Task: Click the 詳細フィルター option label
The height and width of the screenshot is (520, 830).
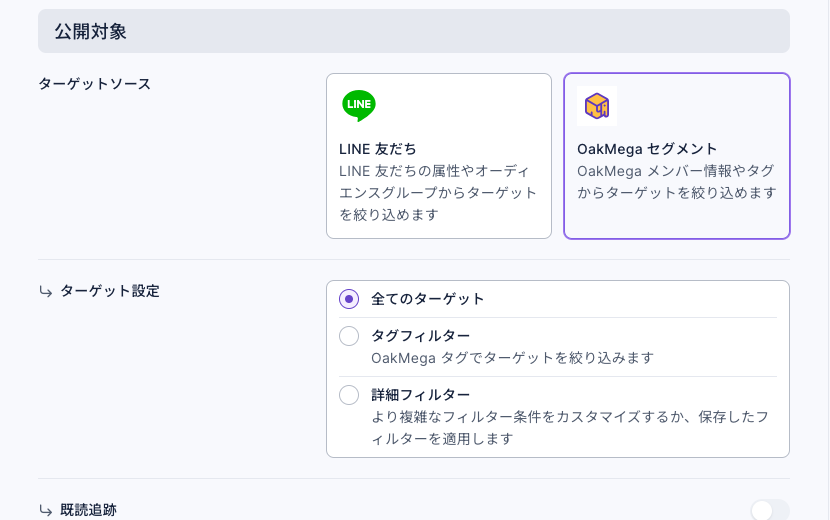Action: (x=421, y=395)
